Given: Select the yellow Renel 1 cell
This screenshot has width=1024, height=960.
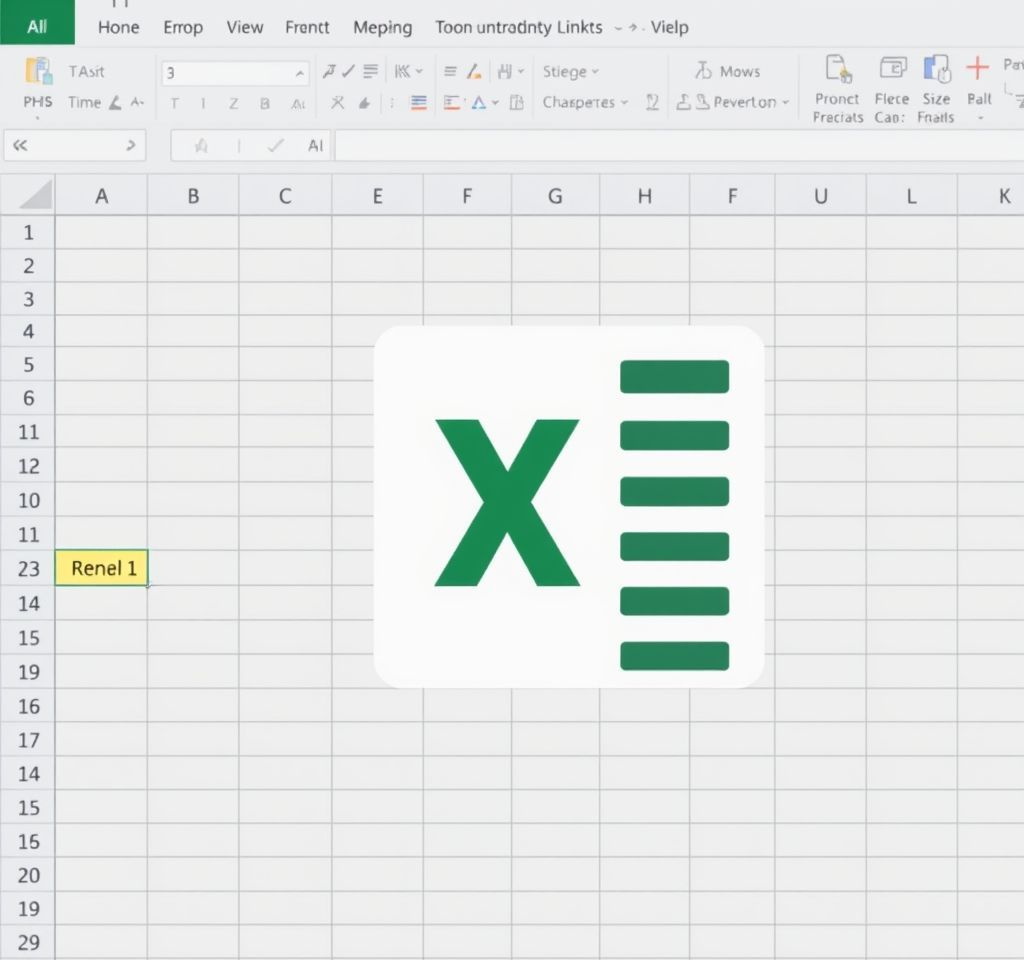Looking at the screenshot, I should (x=101, y=568).
